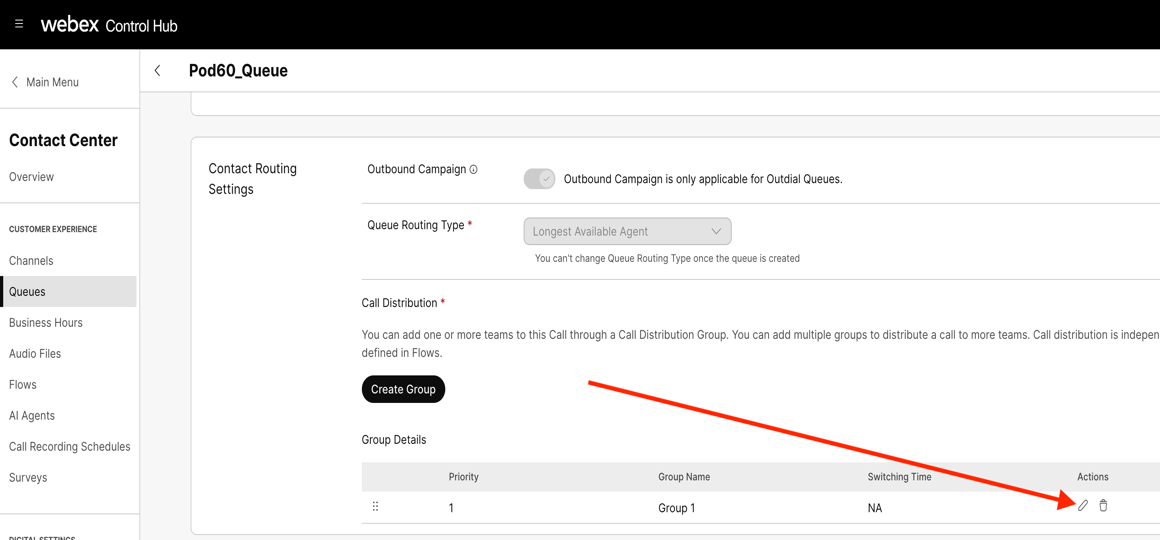Viewport: 1160px width, 540px height.
Task: Delete Group 1 using trash icon
Action: tap(1104, 506)
